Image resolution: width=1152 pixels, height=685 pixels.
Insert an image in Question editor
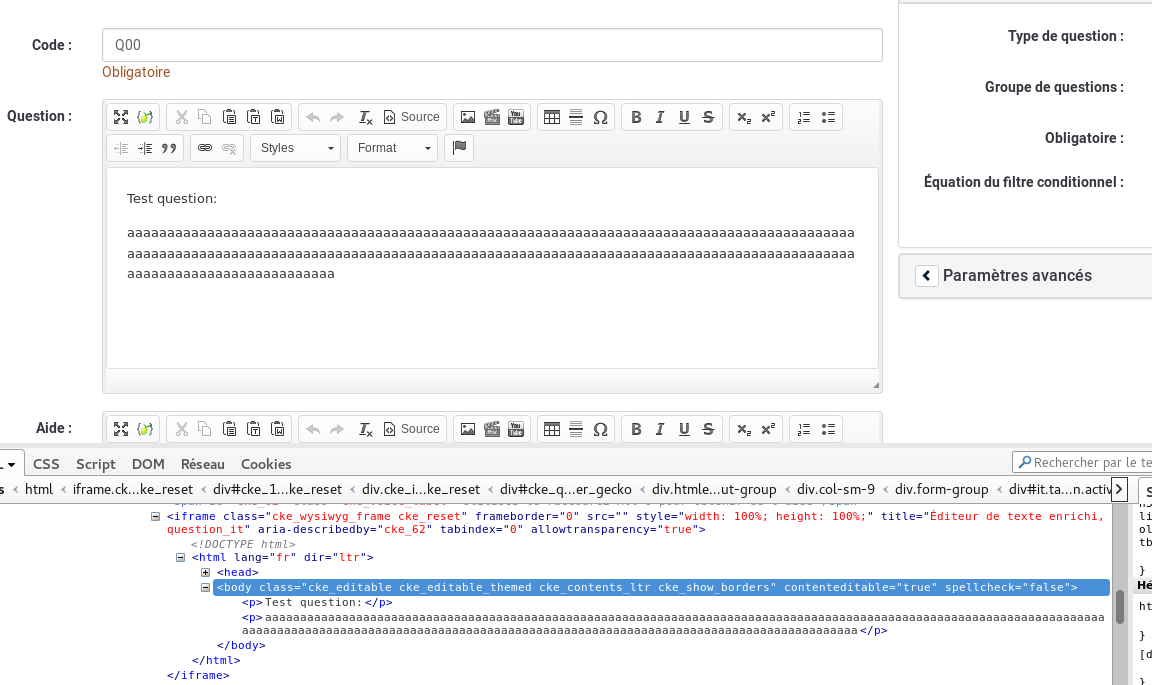coord(467,117)
